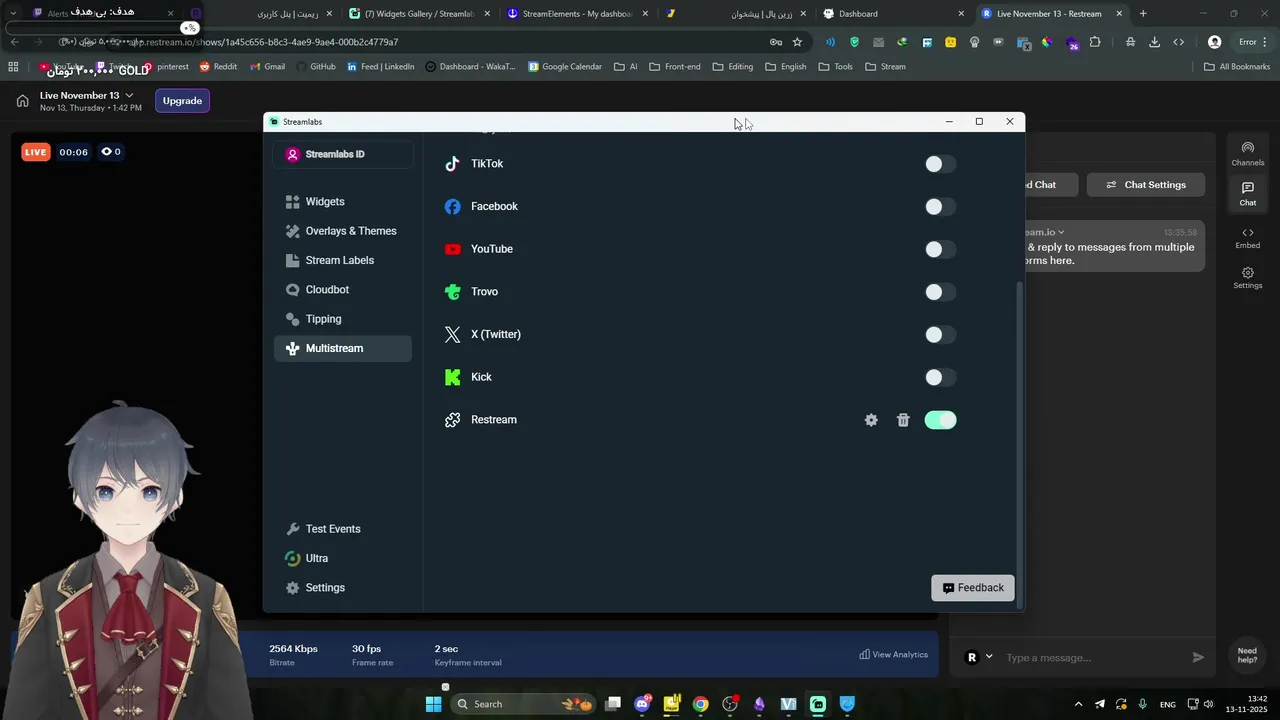Image resolution: width=1280 pixels, height=720 pixels.
Task: Enable the Facebook multistream toggle
Action: [x=940, y=207]
